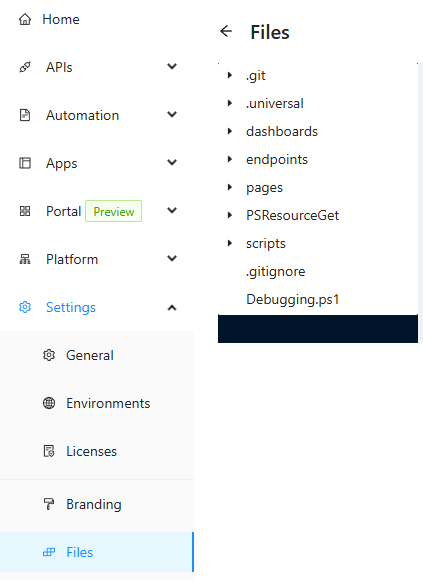Click the Preview badge next to Portal
Viewport: 423px width, 580px height.
[x=114, y=211]
